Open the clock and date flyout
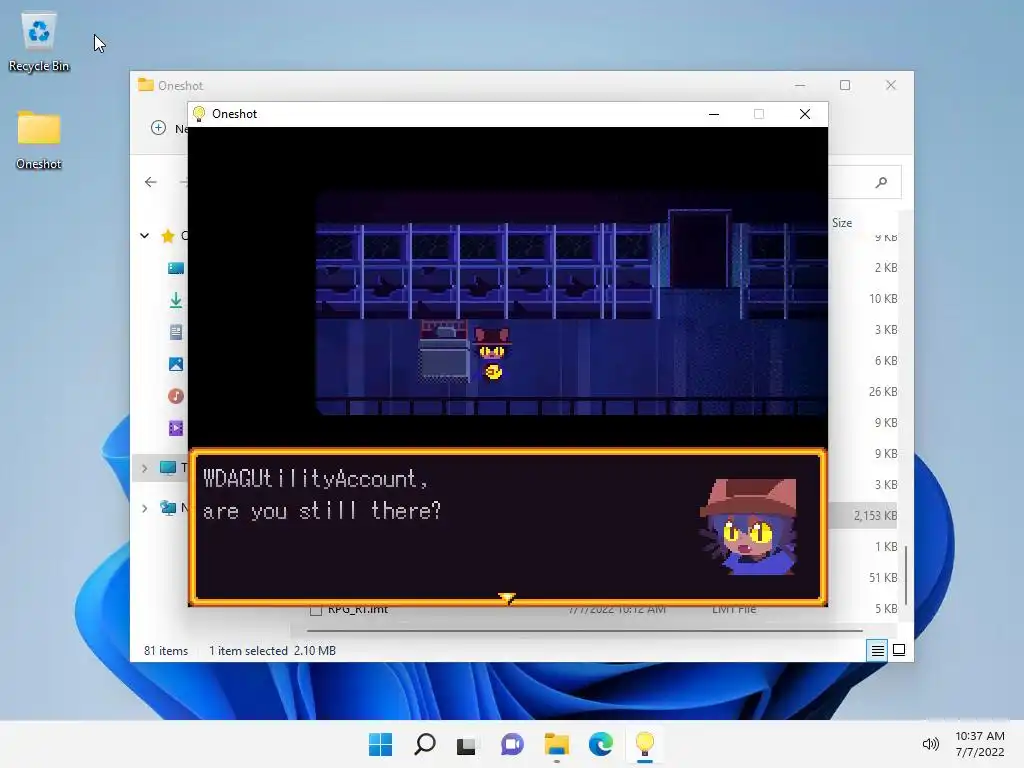 pos(980,744)
